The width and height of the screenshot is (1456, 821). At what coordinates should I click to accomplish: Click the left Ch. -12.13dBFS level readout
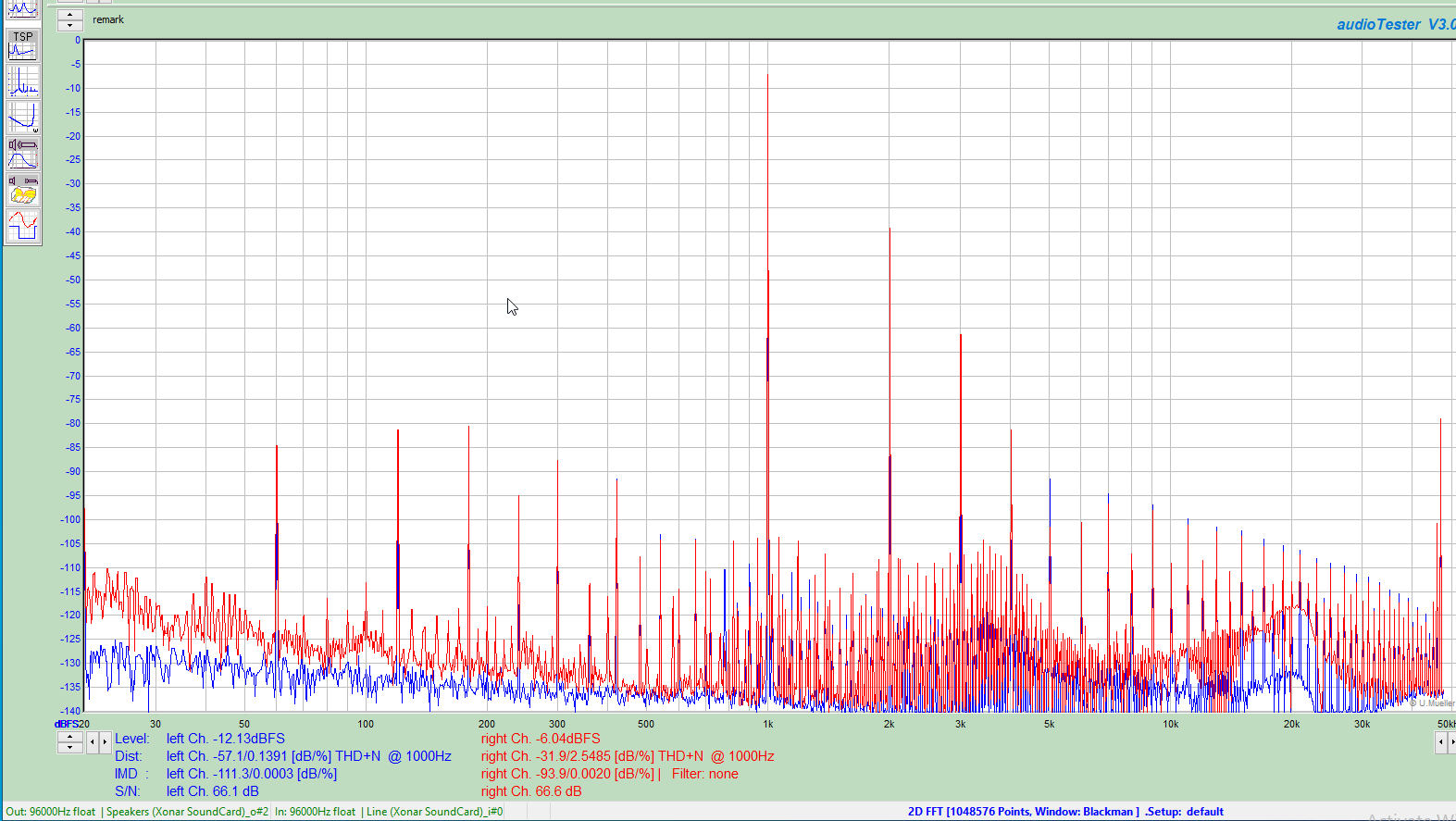pos(226,739)
